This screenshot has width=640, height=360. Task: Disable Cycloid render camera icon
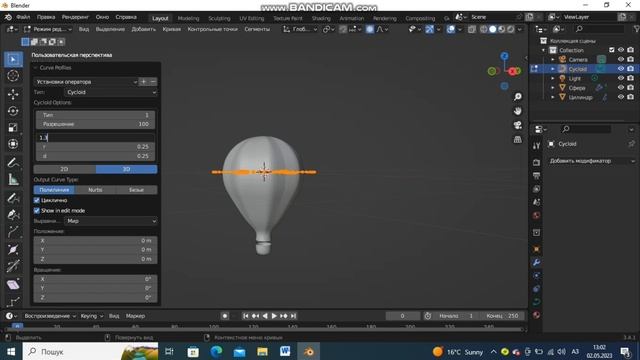[x=631, y=69]
